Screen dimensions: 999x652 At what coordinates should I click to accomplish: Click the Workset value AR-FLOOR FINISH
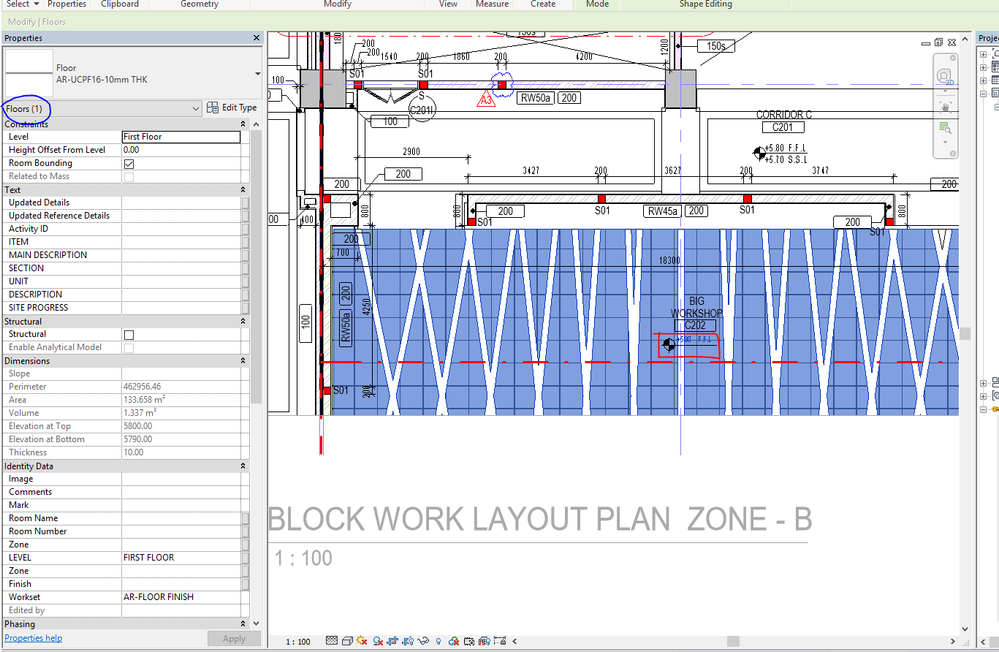pyautogui.click(x=181, y=597)
